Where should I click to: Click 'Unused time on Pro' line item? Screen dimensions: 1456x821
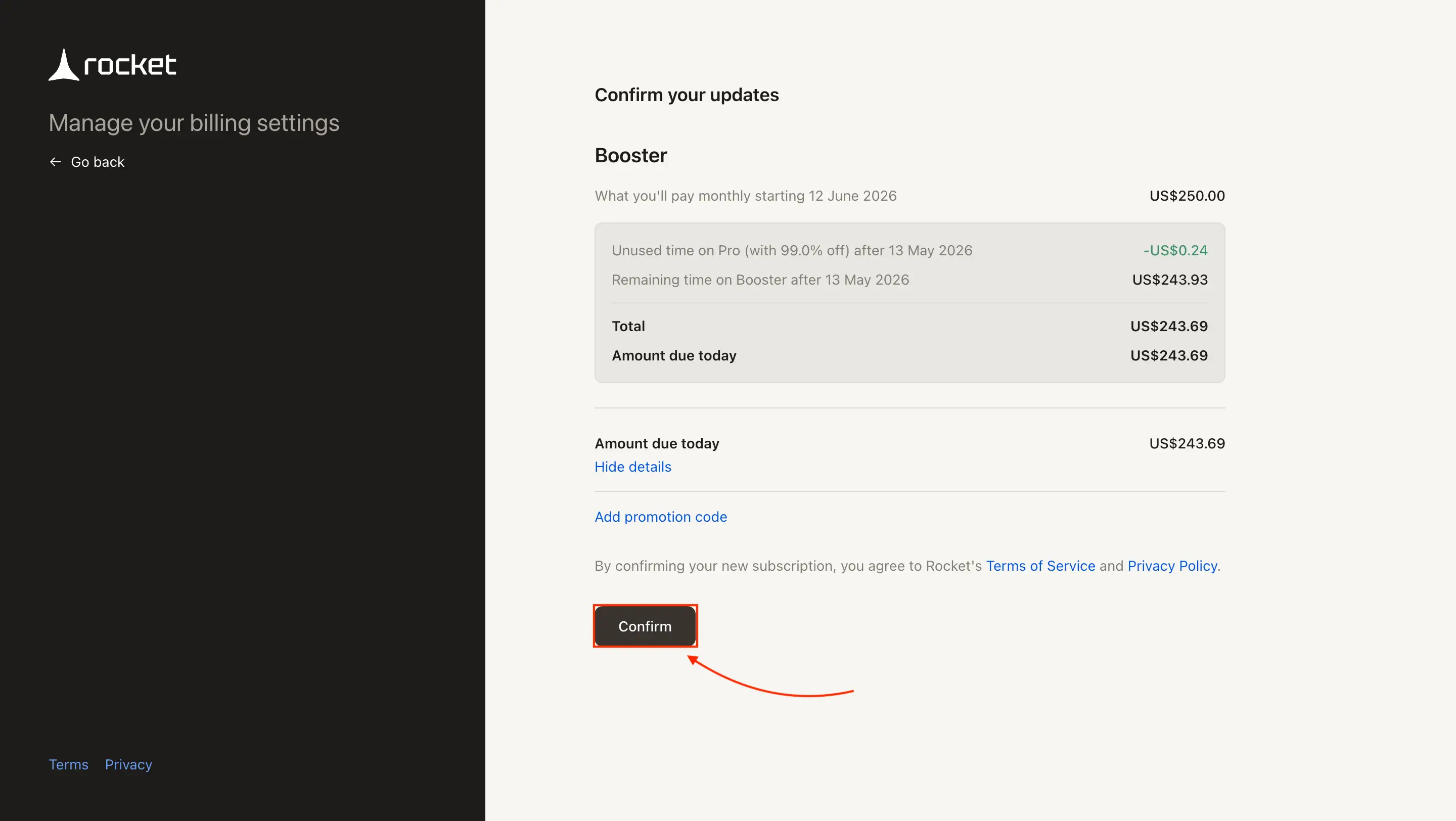point(792,250)
